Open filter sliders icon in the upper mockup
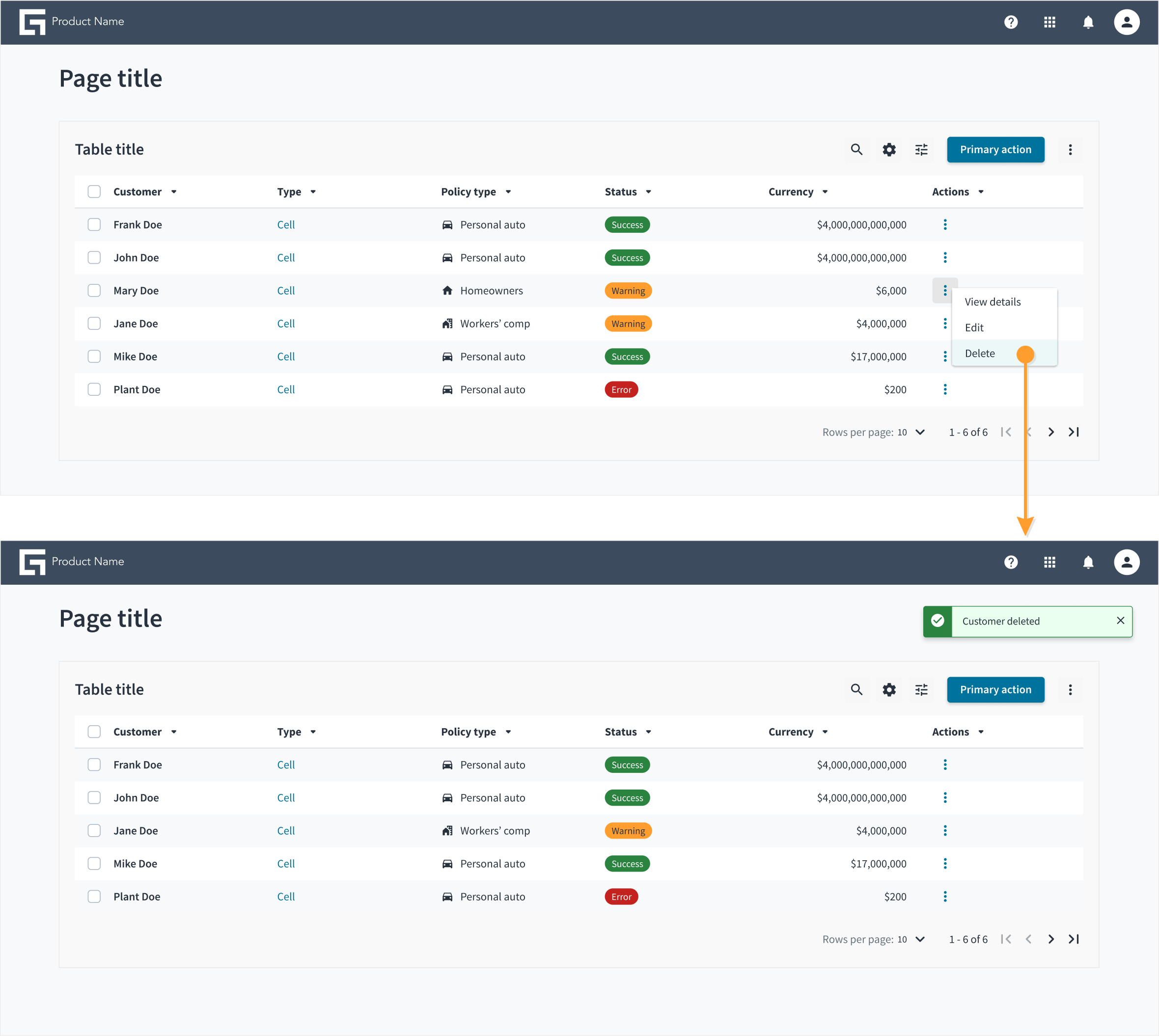The height and width of the screenshot is (1036, 1159). tap(922, 150)
